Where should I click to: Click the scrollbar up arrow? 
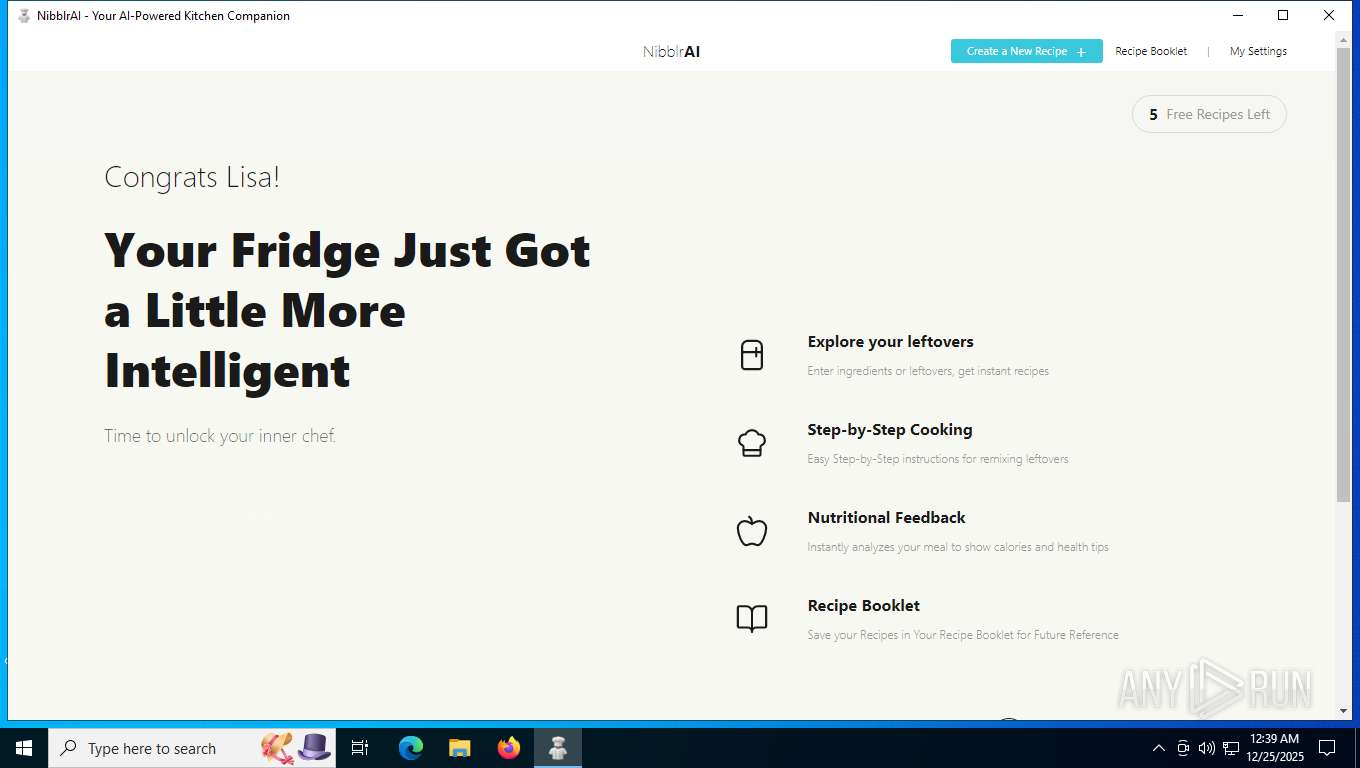[x=1343, y=39]
